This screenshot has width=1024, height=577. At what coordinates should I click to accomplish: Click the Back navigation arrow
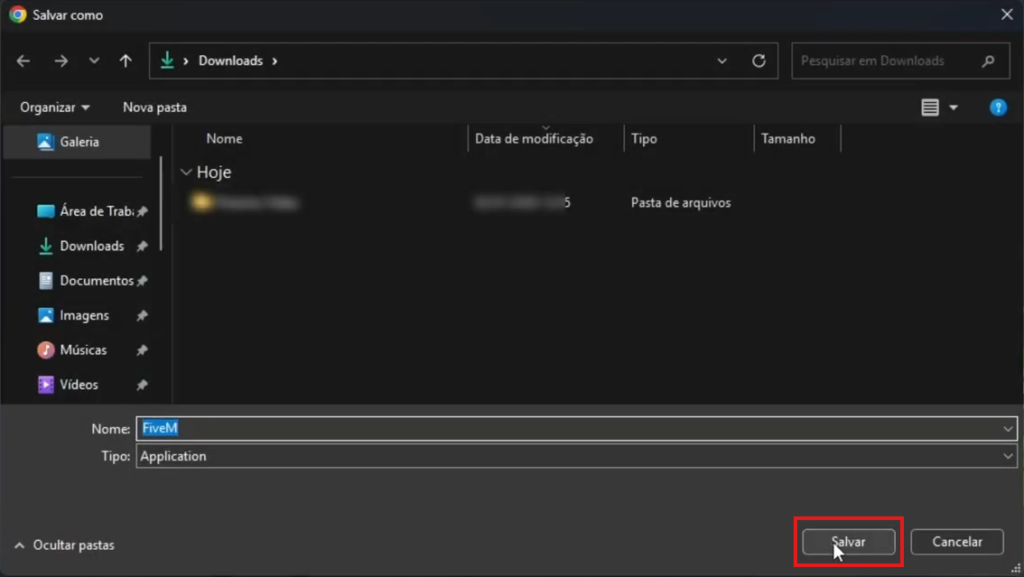click(24, 61)
